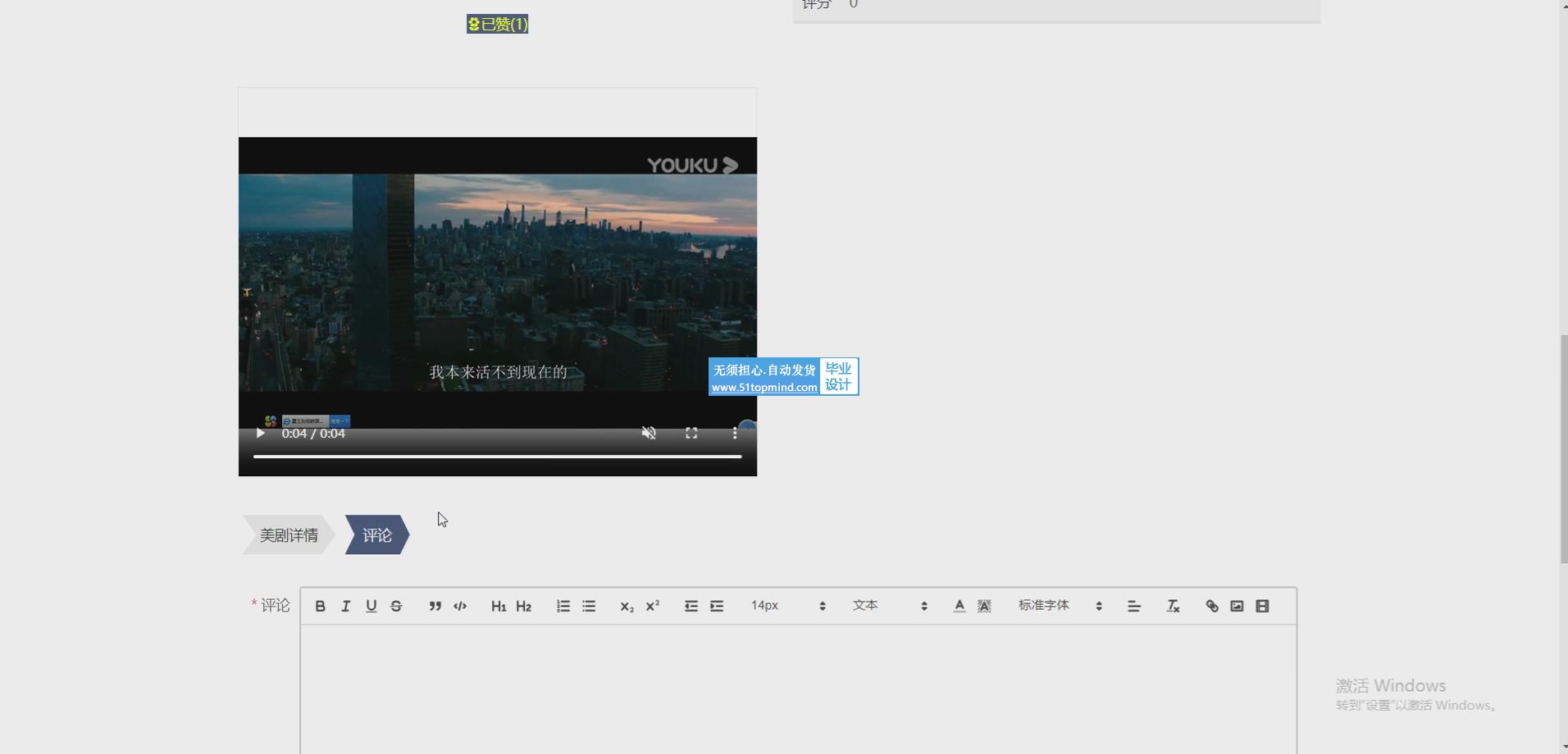
Task: Insert an ordered numbered list
Action: (x=563, y=606)
